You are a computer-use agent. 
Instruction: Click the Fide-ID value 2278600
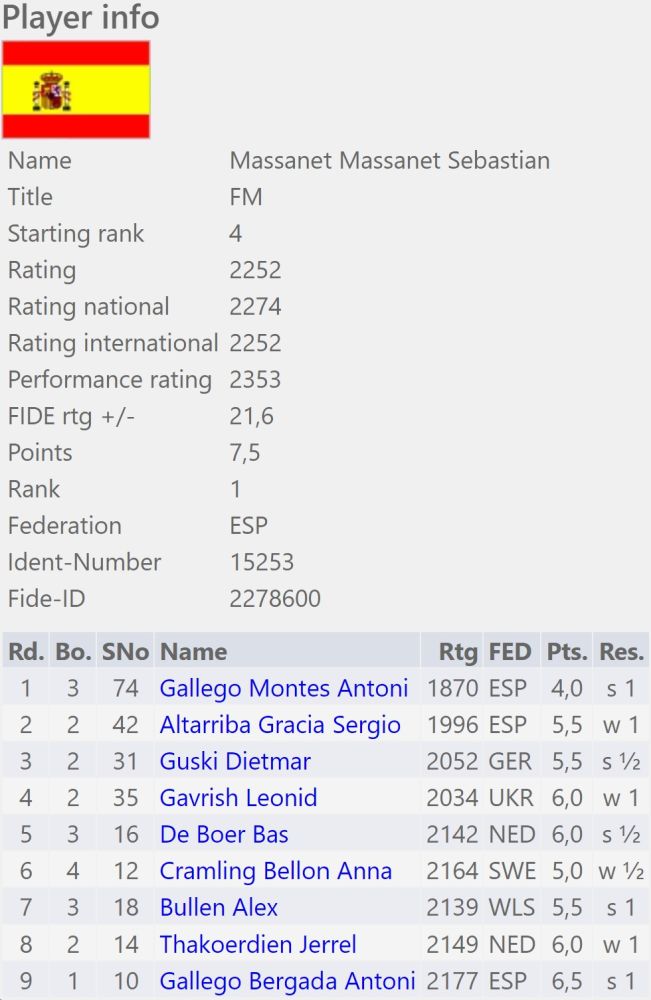[x=275, y=599]
